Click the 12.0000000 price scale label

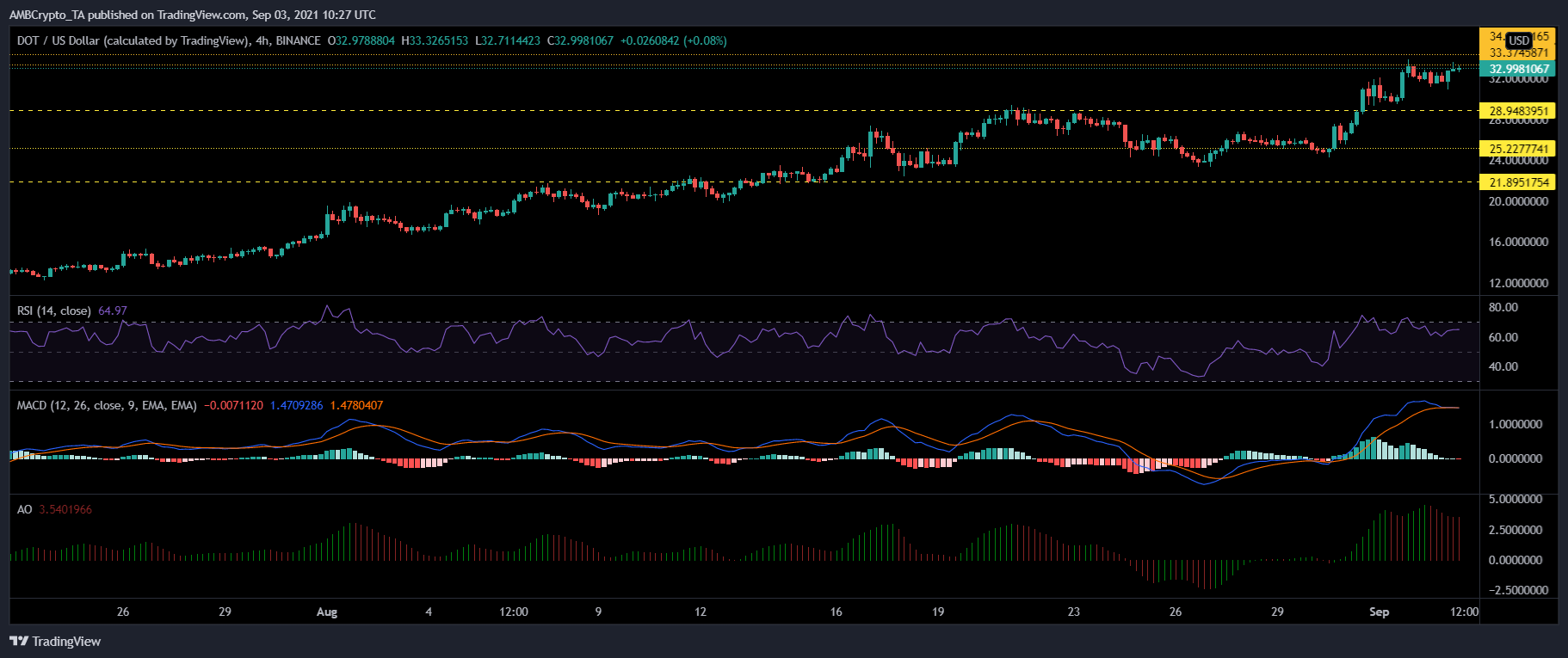1519,283
